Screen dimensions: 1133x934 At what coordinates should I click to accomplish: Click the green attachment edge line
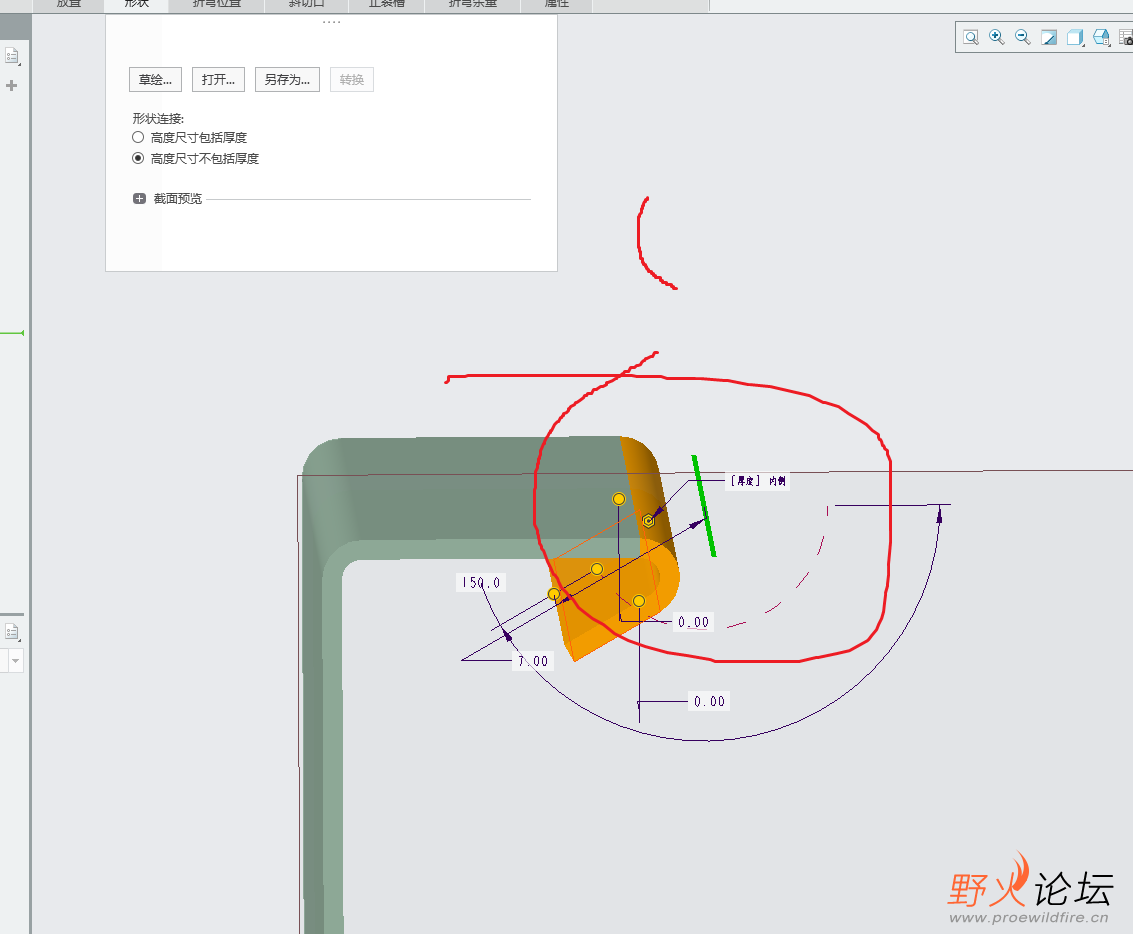(x=704, y=506)
